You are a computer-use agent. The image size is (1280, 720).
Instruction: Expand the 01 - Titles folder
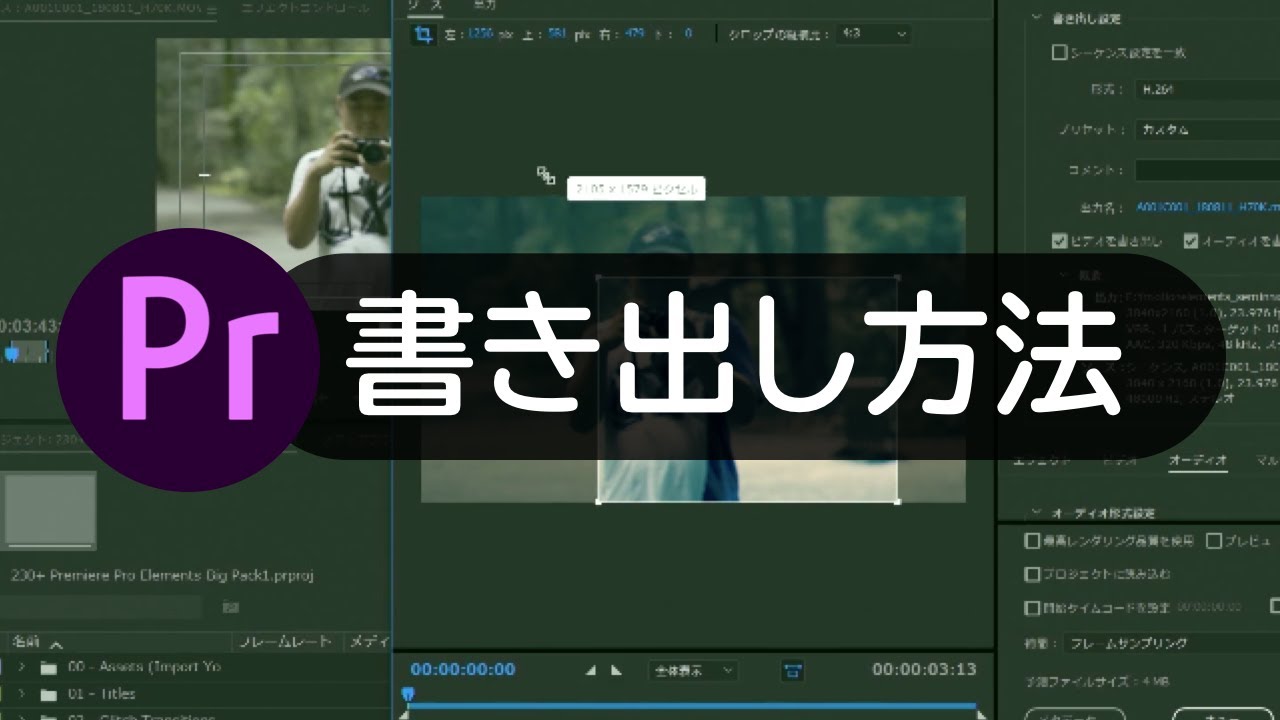(21, 694)
